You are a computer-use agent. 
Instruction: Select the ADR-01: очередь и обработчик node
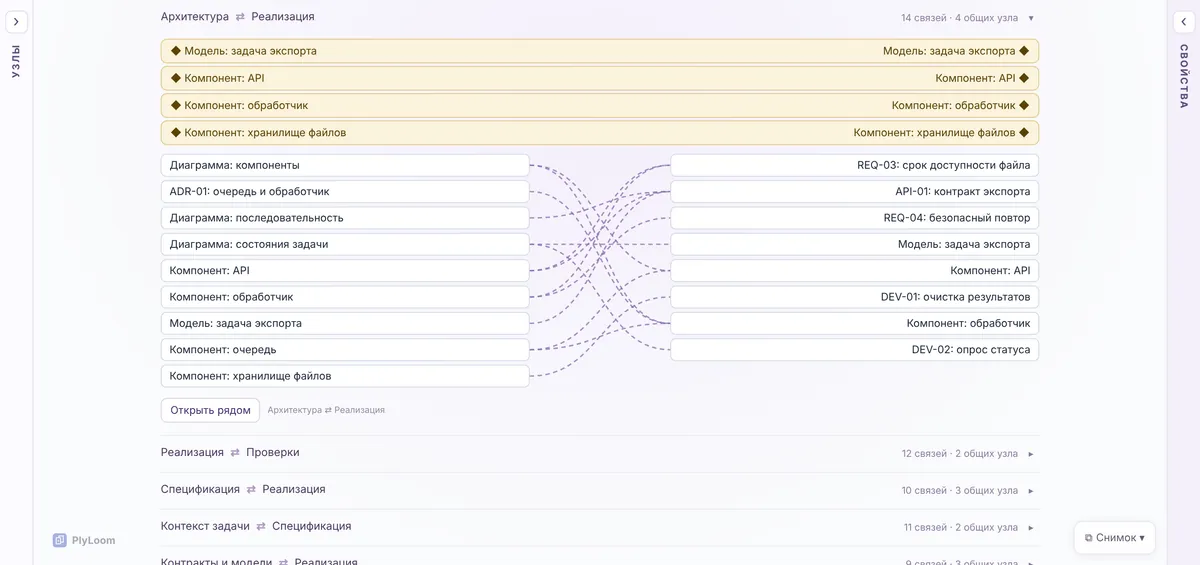tap(345, 191)
